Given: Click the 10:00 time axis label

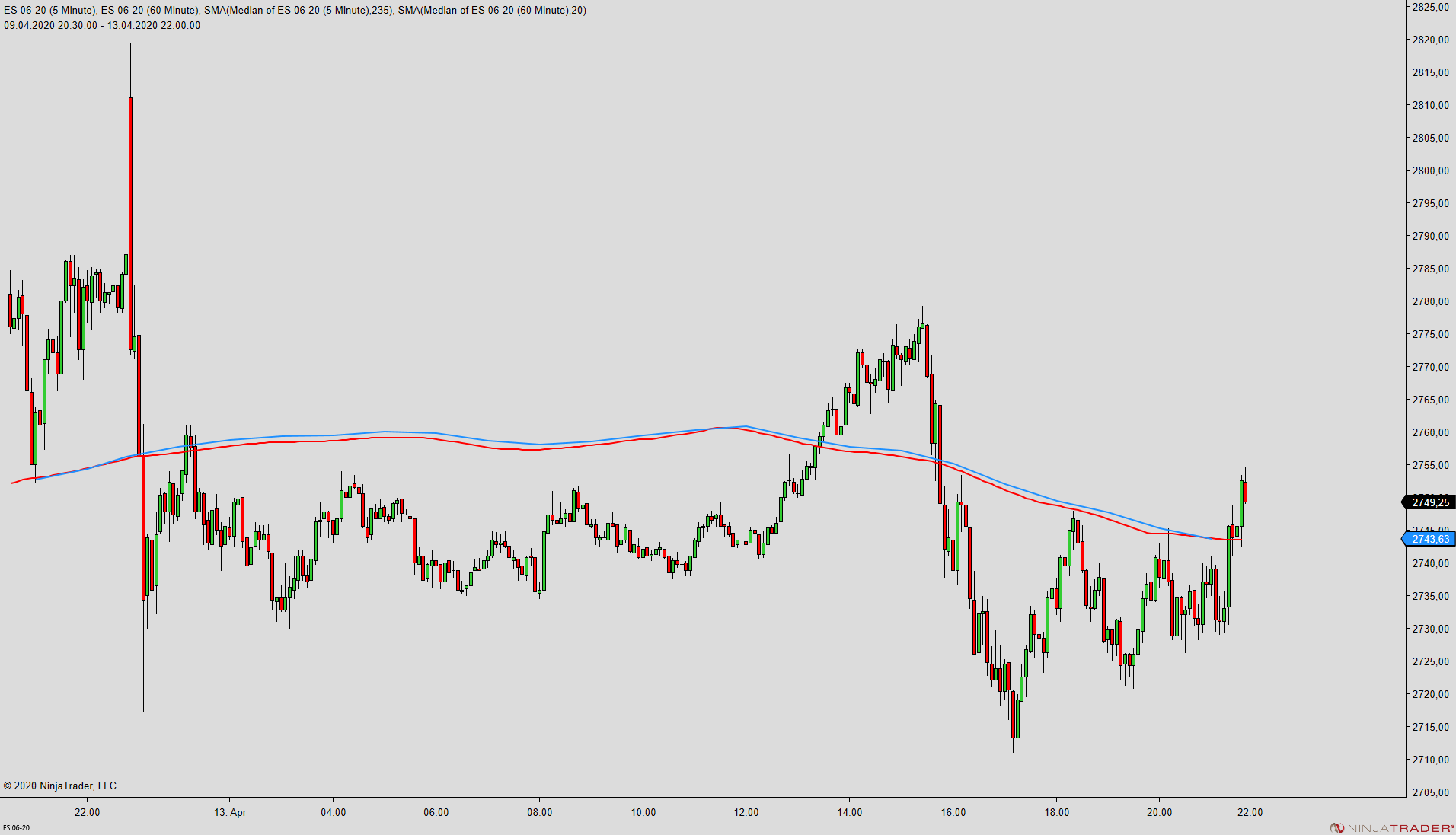Looking at the screenshot, I should tap(643, 812).
